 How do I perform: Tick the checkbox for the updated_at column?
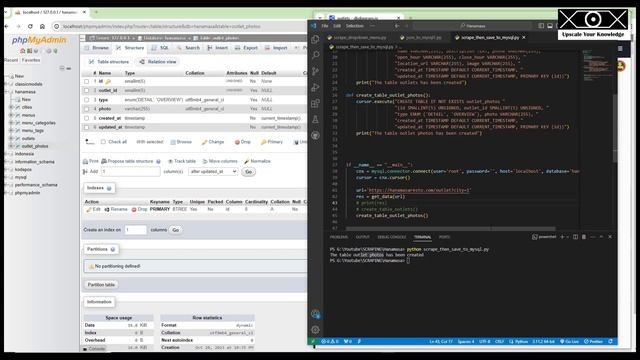pos(87,127)
